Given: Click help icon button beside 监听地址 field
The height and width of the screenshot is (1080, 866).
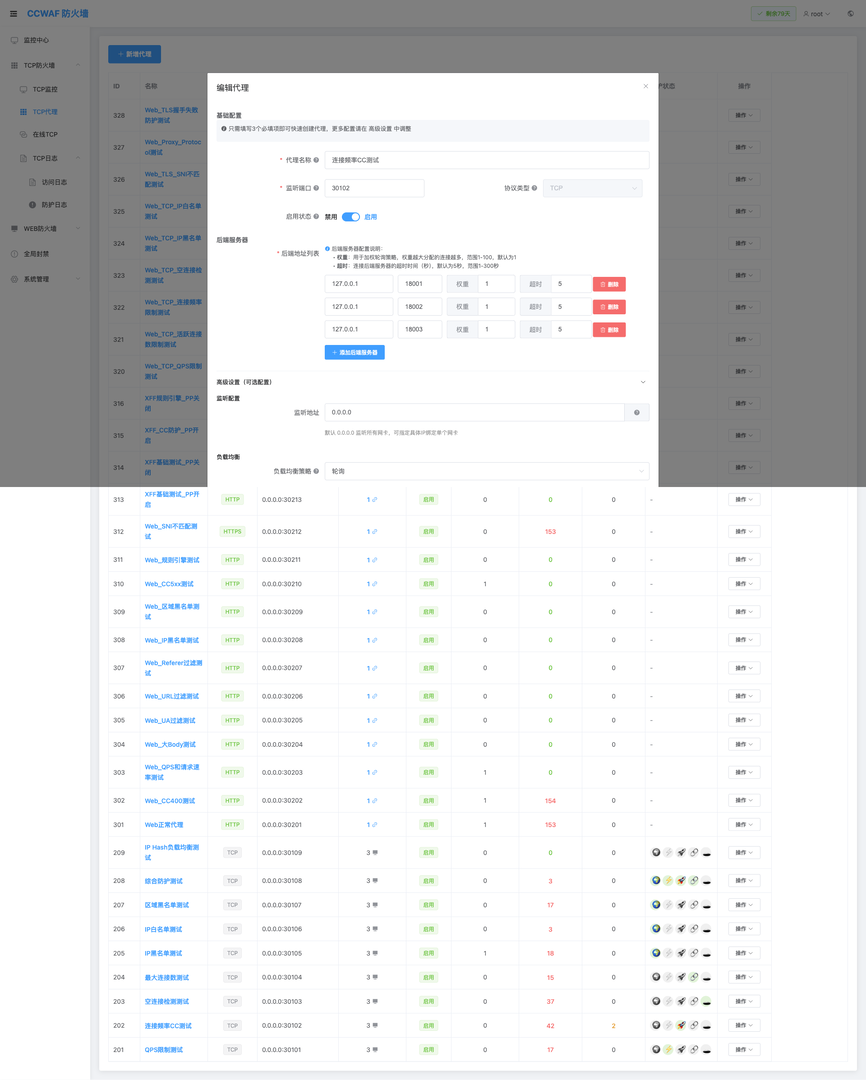Looking at the screenshot, I should [x=637, y=413].
